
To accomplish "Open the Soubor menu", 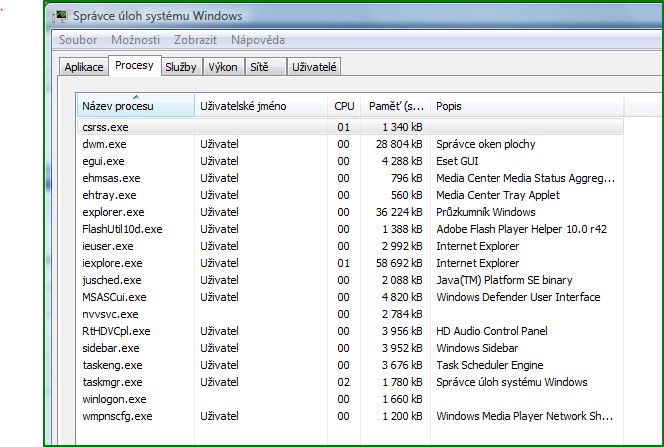I will click(x=78, y=40).
